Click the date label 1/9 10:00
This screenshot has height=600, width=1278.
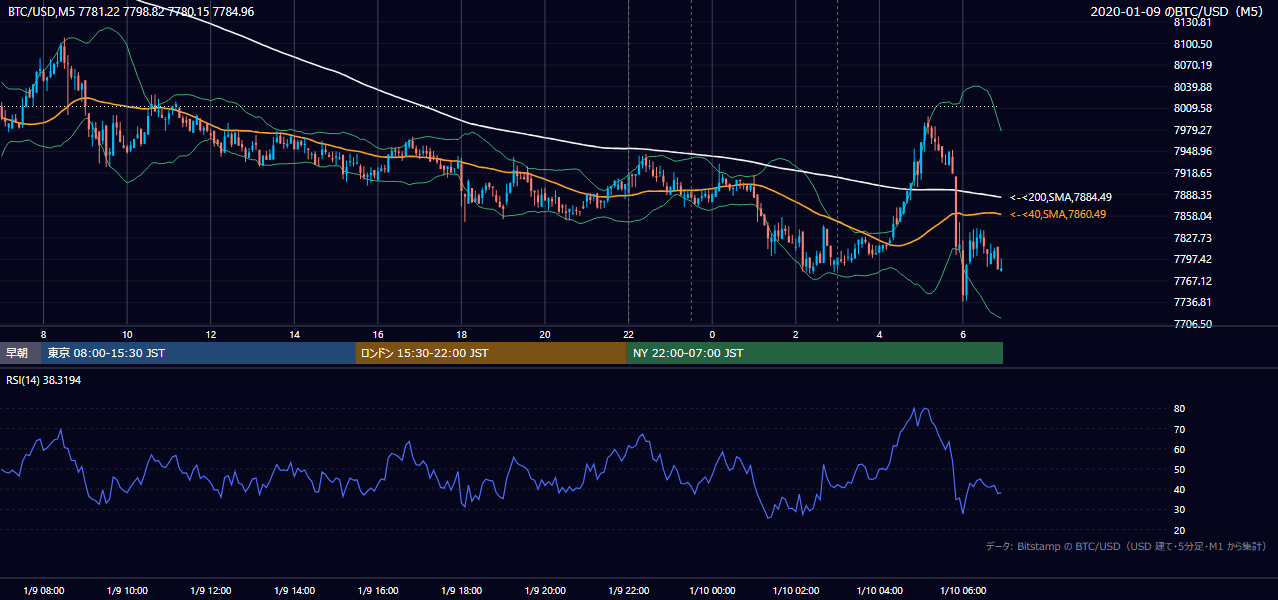127,590
